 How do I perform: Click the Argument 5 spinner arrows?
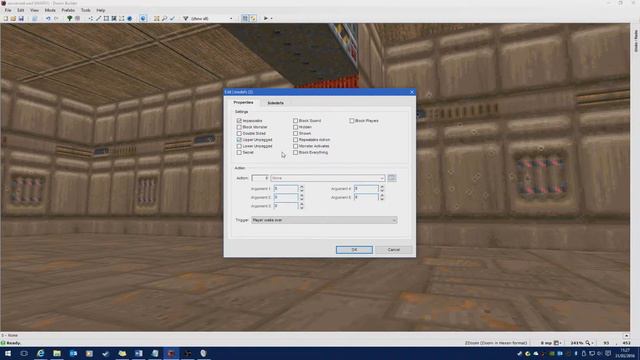[382, 197]
